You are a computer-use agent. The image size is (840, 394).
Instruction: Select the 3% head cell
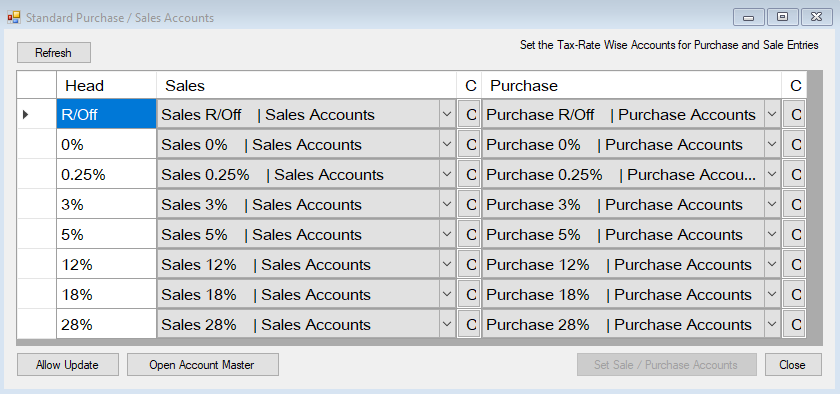coord(107,205)
